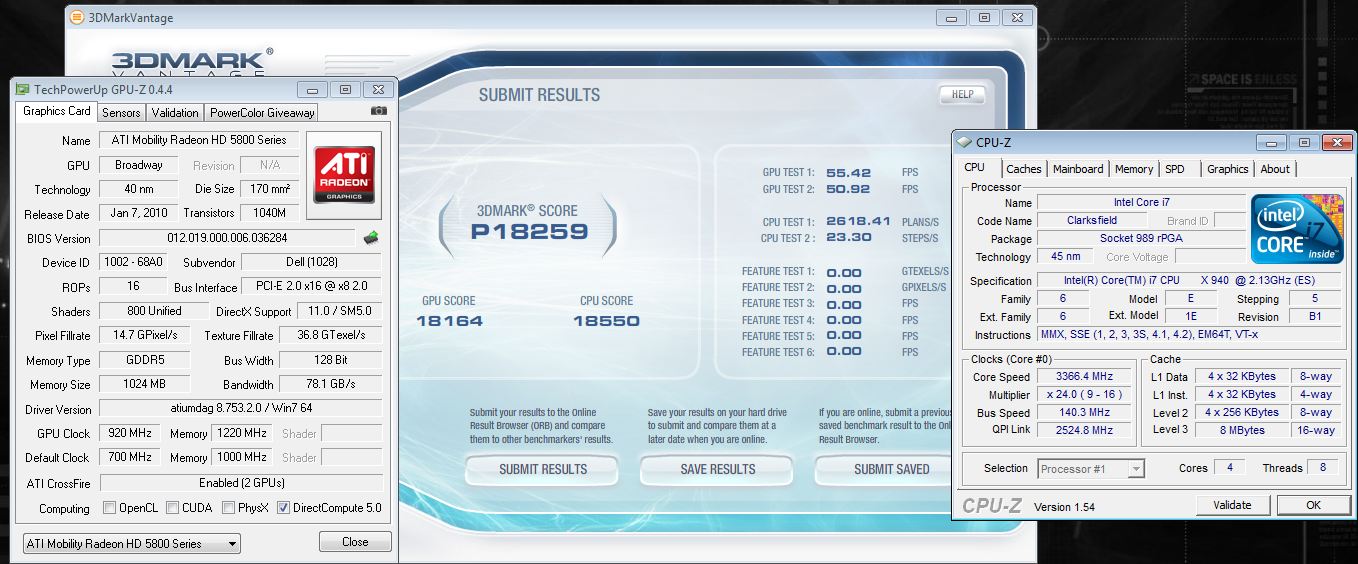Click the QPI Link 2524.8 MHz value
The image size is (1358, 564).
1084,431
